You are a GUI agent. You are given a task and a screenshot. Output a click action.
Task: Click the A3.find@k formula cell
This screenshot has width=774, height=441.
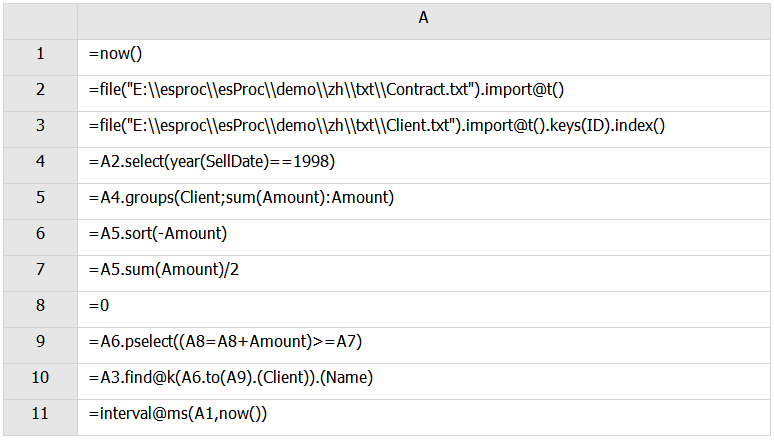[424, 382]
